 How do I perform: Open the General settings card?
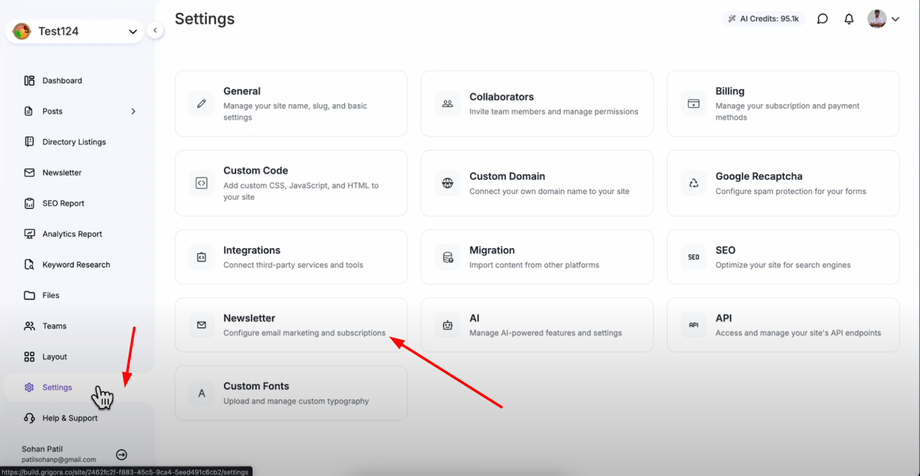pyautogui.click(x=291, y=104)
